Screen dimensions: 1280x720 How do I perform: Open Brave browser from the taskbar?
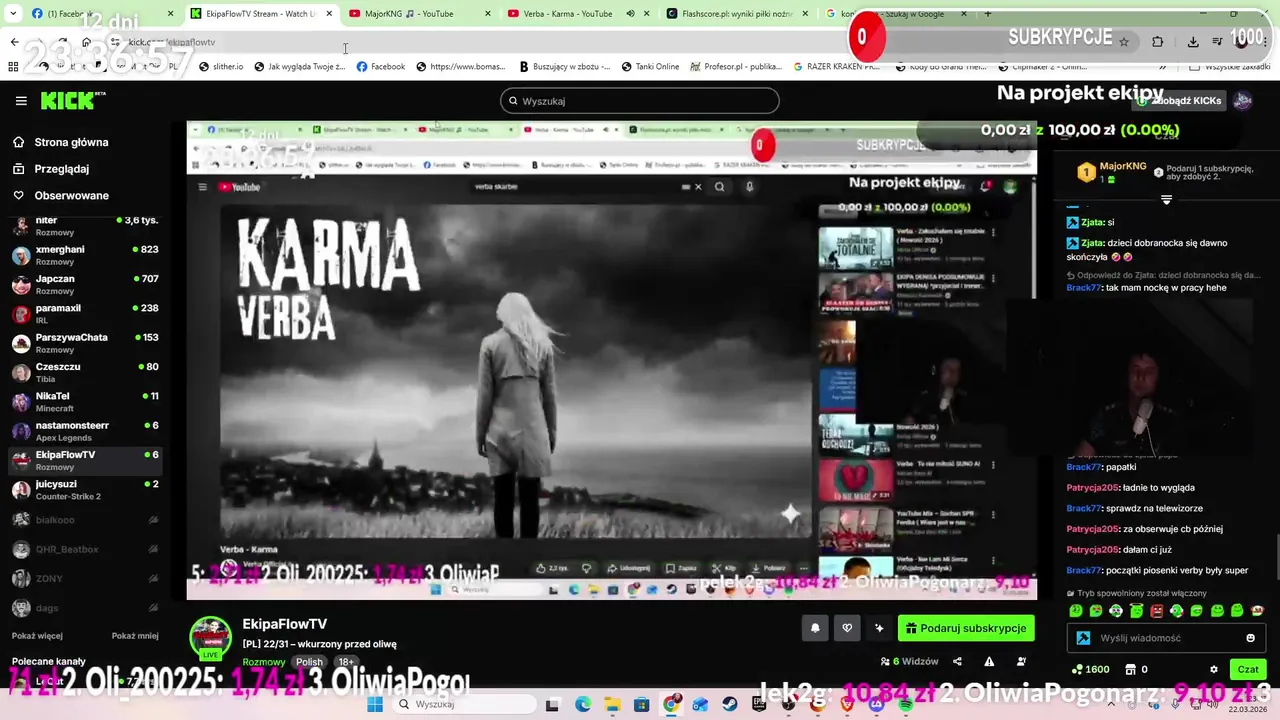[x=848, y=704]
